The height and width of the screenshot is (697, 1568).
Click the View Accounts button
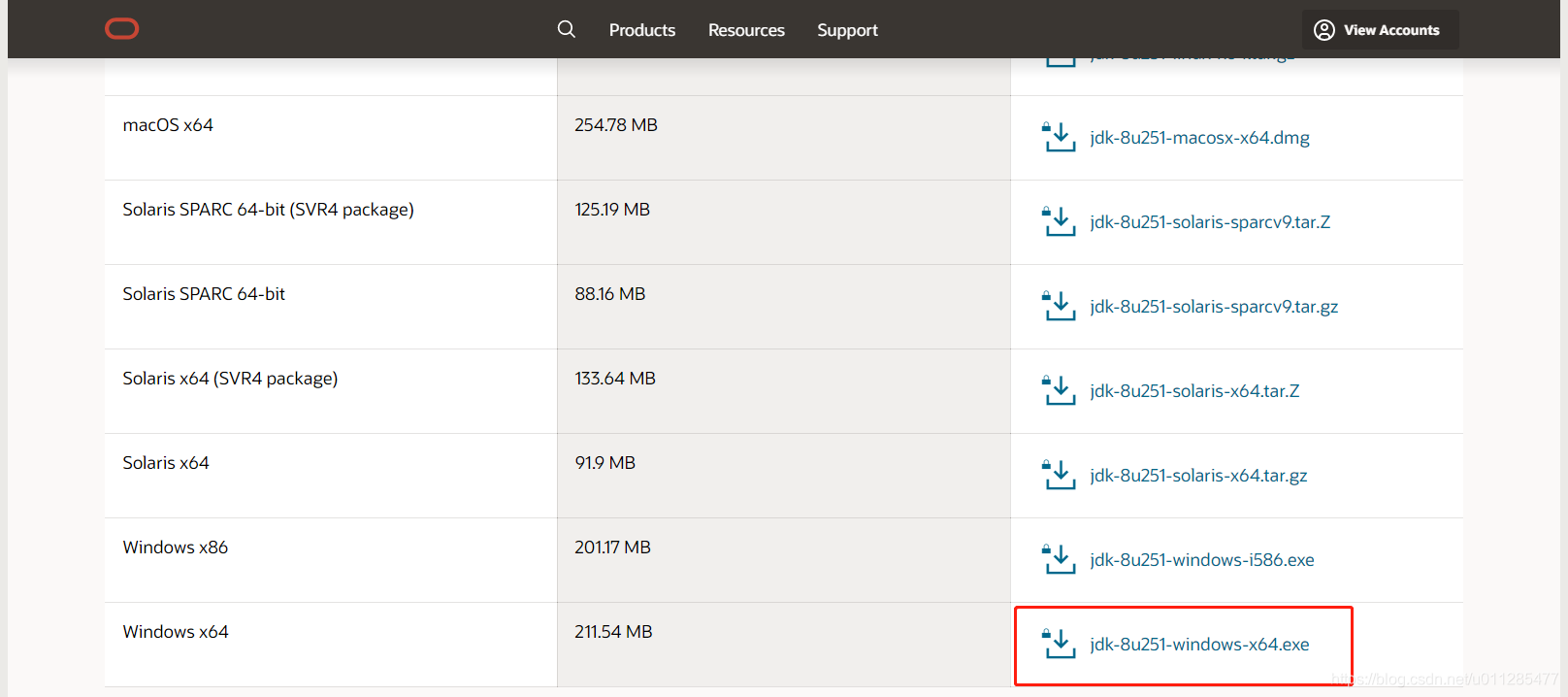[x=1380, y=30]
